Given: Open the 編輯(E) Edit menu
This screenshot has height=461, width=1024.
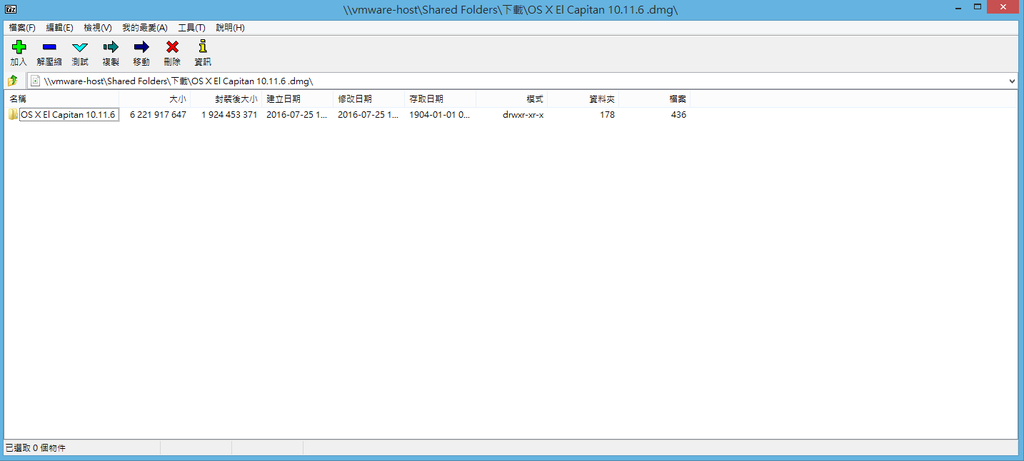Looking at the screenshot, I should (x=59, y=28).
